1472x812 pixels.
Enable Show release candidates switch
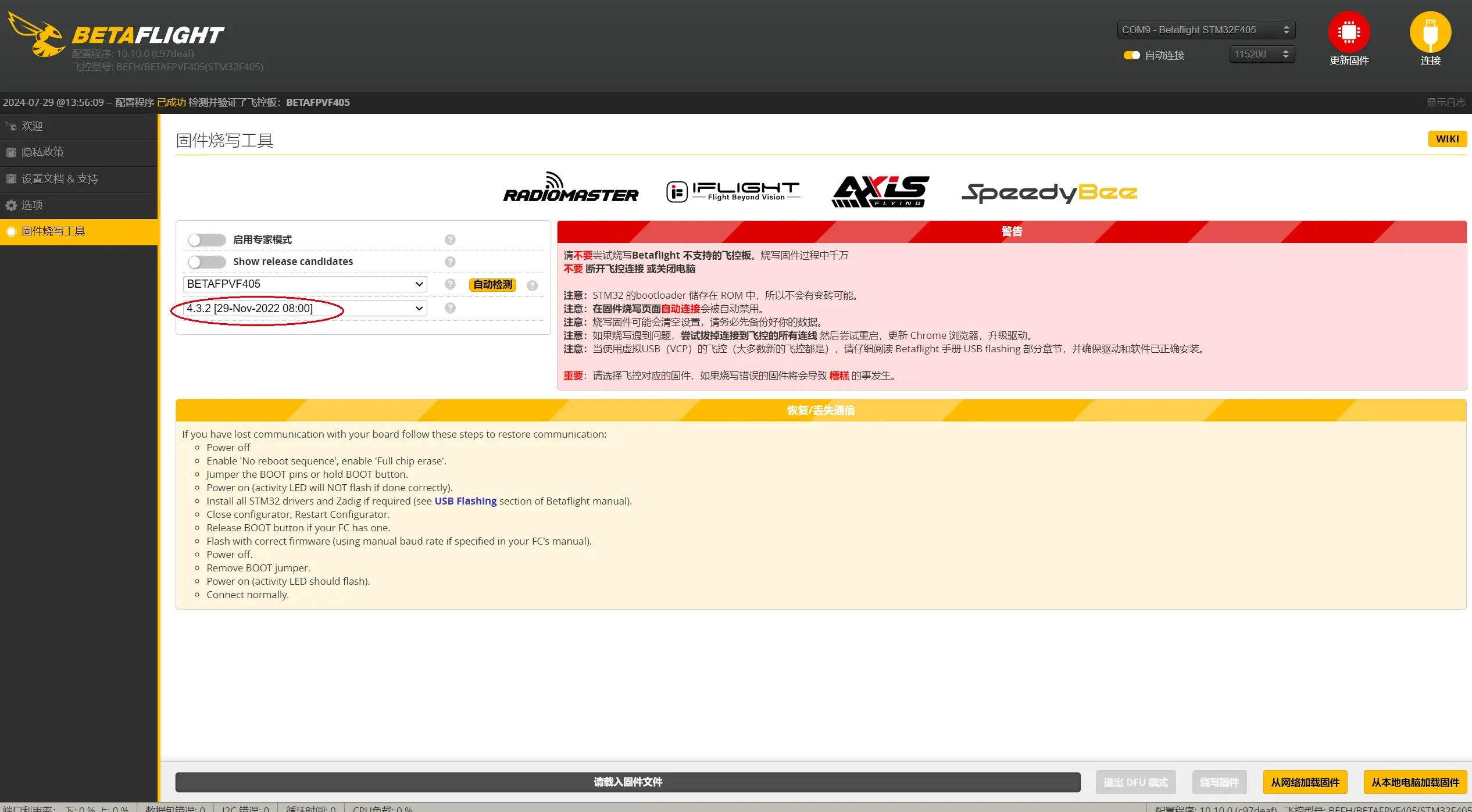pos(207,262)
